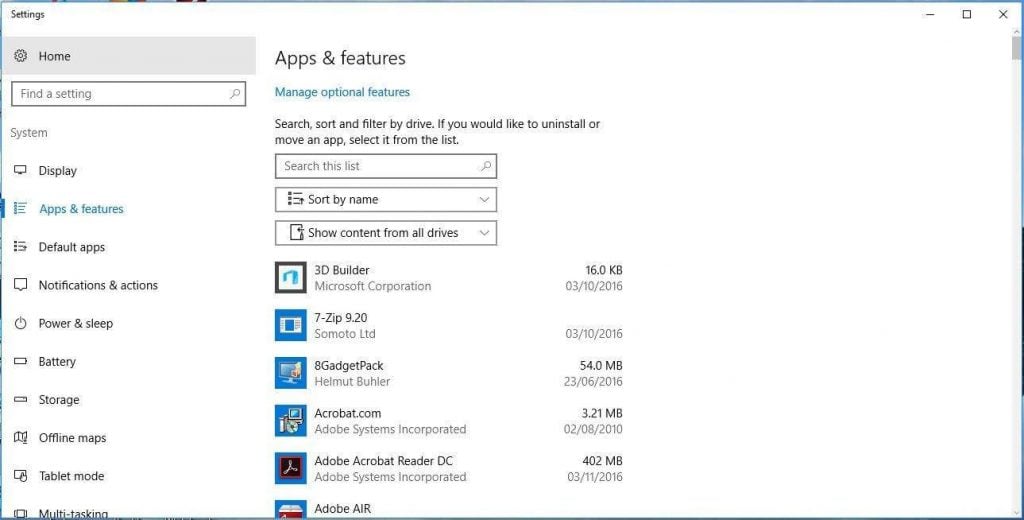Click the Display monitor icon in sidebar

click(x=20, y=171)
